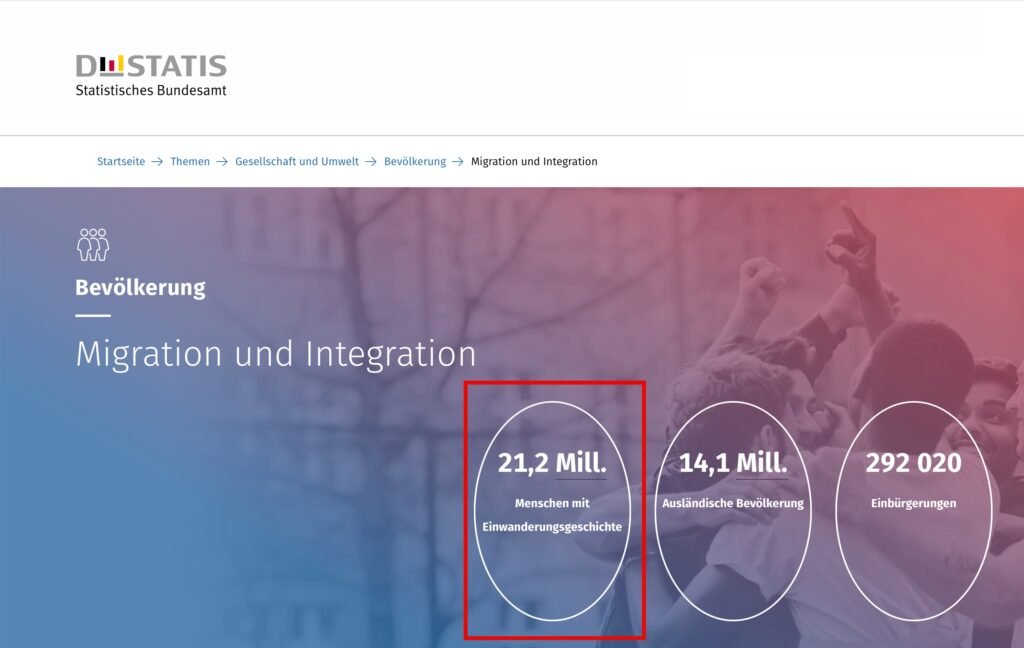Click arrow before Migration und Integration breadcrumb

[x=458, y=162]
